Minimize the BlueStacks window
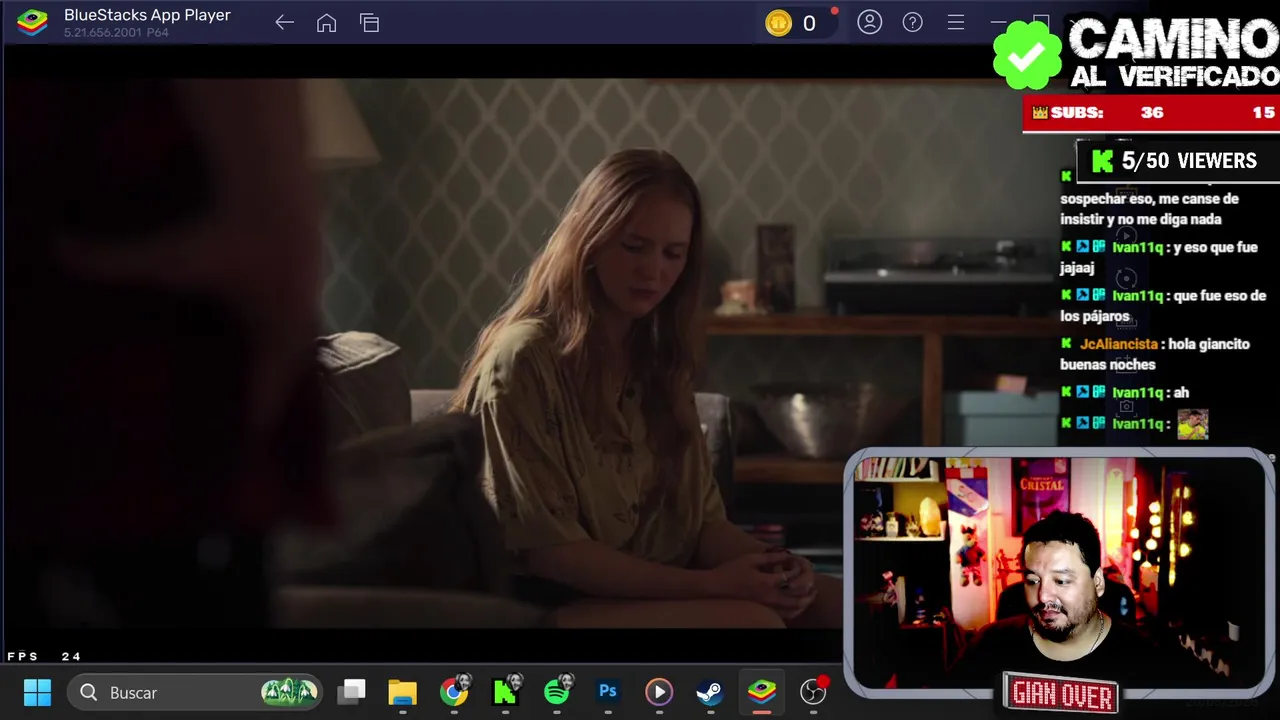The image size is (1280, 720). (998, 22)
